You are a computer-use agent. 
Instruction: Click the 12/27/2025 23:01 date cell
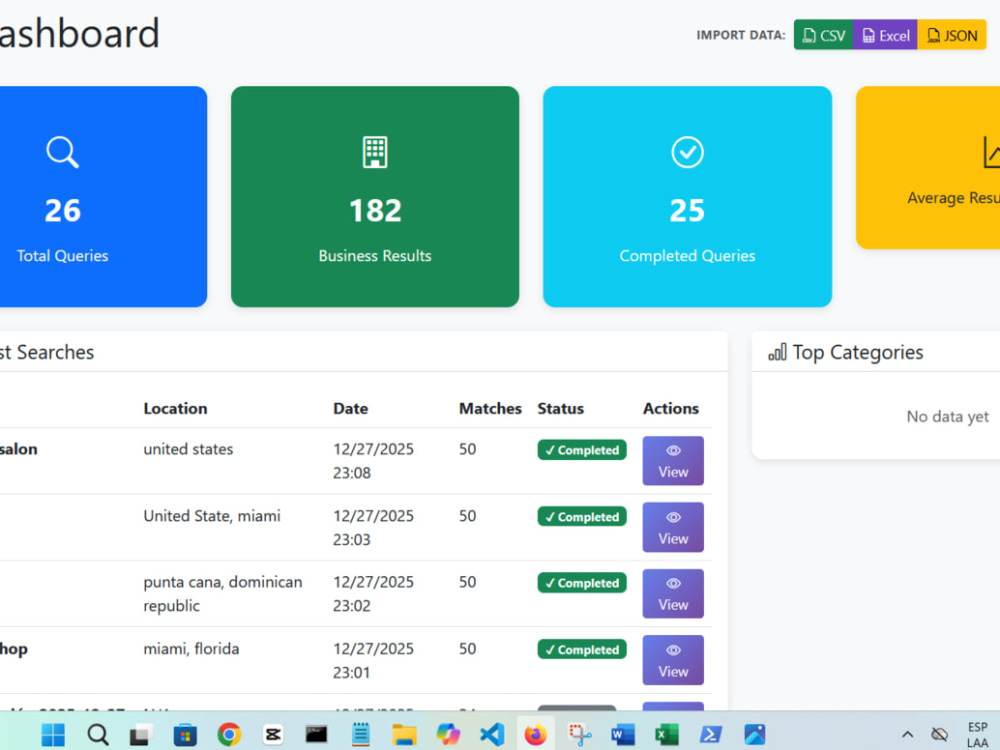pos(373,660)
